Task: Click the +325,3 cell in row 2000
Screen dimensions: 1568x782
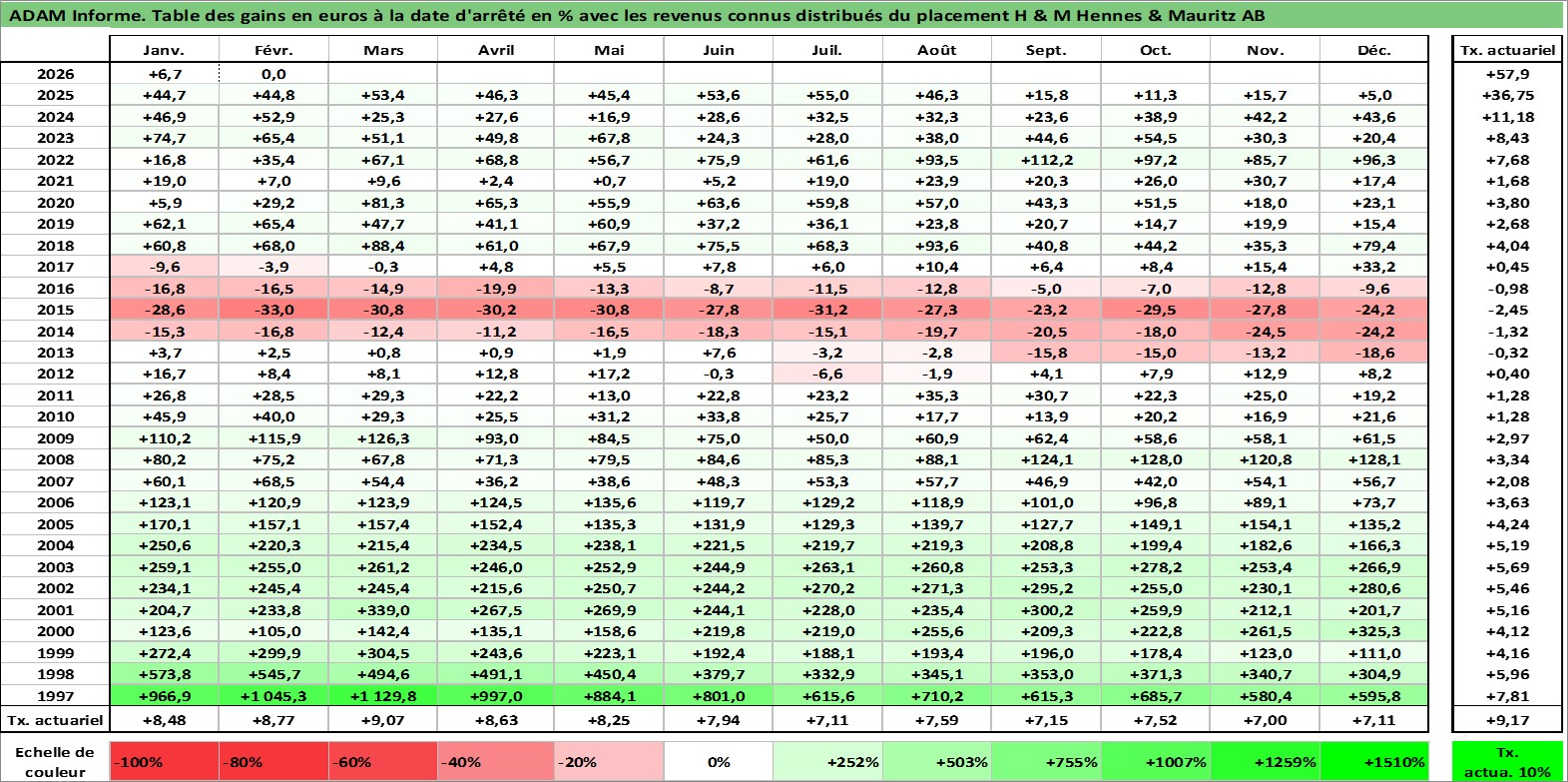Action: point(1374,631)
